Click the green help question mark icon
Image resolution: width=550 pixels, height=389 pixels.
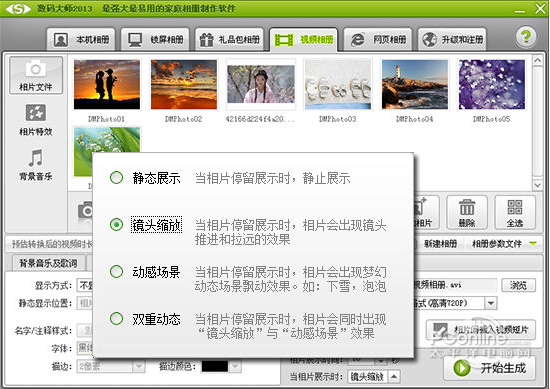(x=525, y=36)
